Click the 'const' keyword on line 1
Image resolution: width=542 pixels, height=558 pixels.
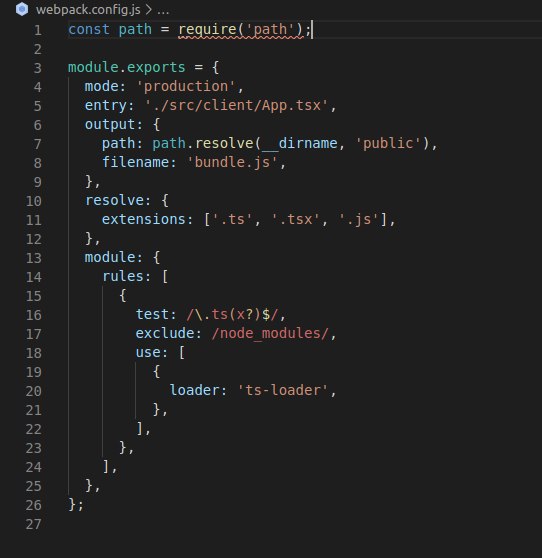coord(89,29)
